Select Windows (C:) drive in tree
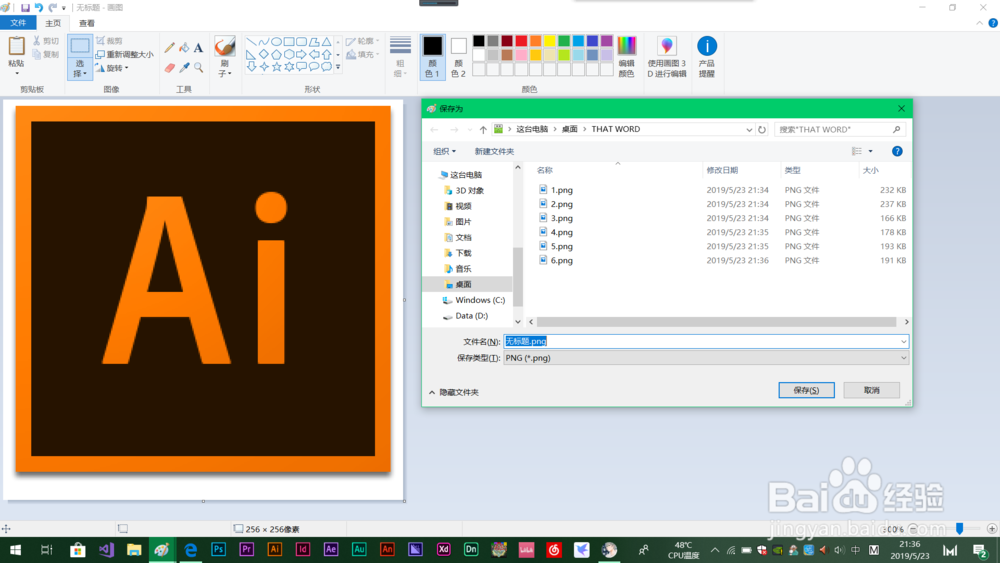Viewport: 1000px width, 563px height. pos(480,300)
